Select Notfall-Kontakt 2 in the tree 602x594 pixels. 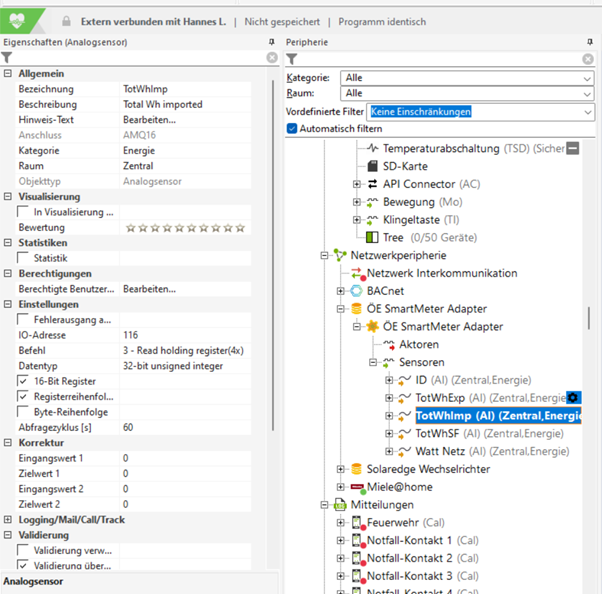pos(422,558)
